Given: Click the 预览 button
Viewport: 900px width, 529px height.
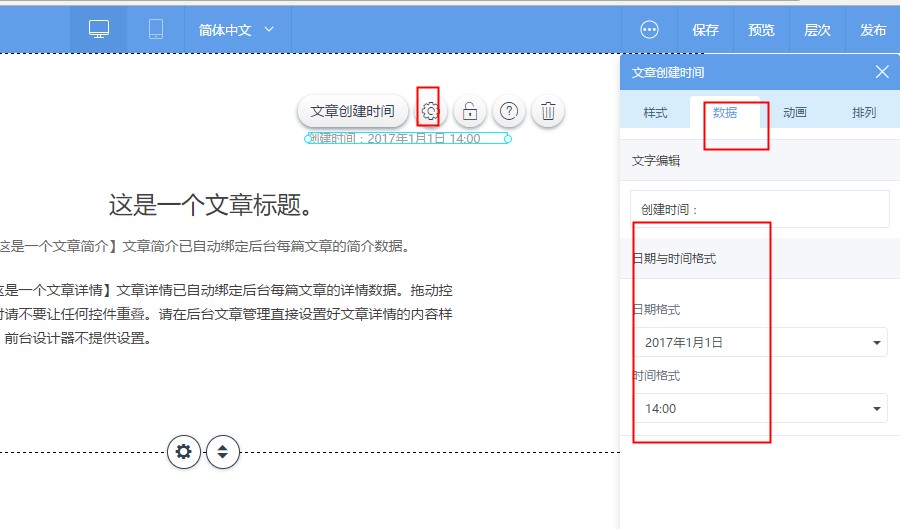Looking at the screenshot, I should coord(762,30).
